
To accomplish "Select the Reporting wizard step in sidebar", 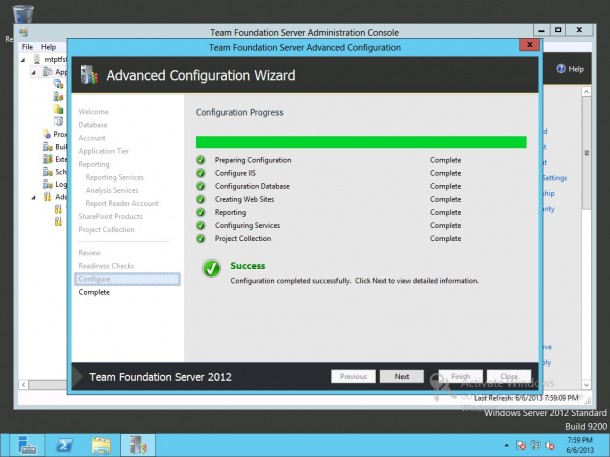I will tap(94, 164).
